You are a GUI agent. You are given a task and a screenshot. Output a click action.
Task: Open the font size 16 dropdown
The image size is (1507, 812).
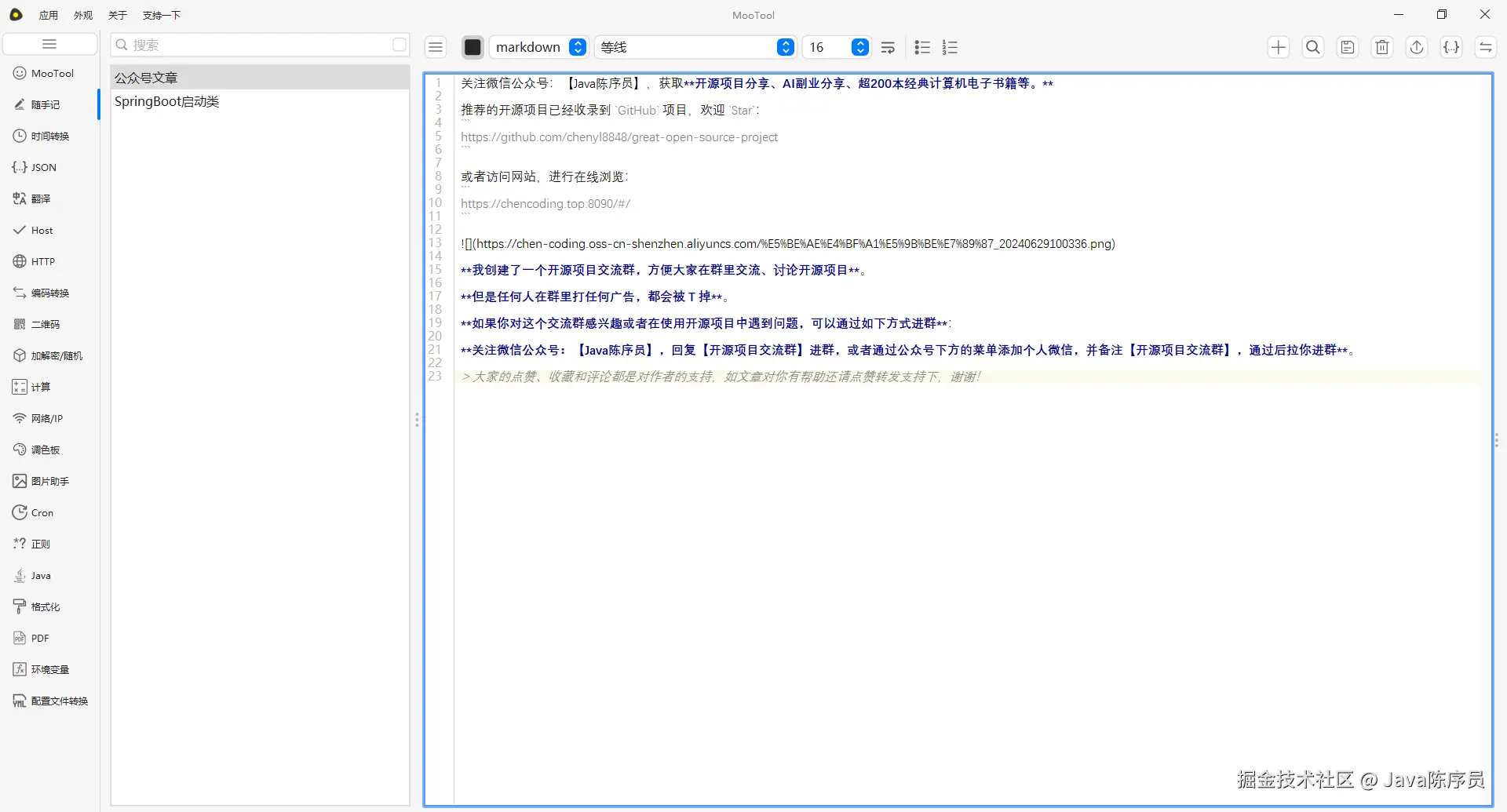tap(836, 47)
